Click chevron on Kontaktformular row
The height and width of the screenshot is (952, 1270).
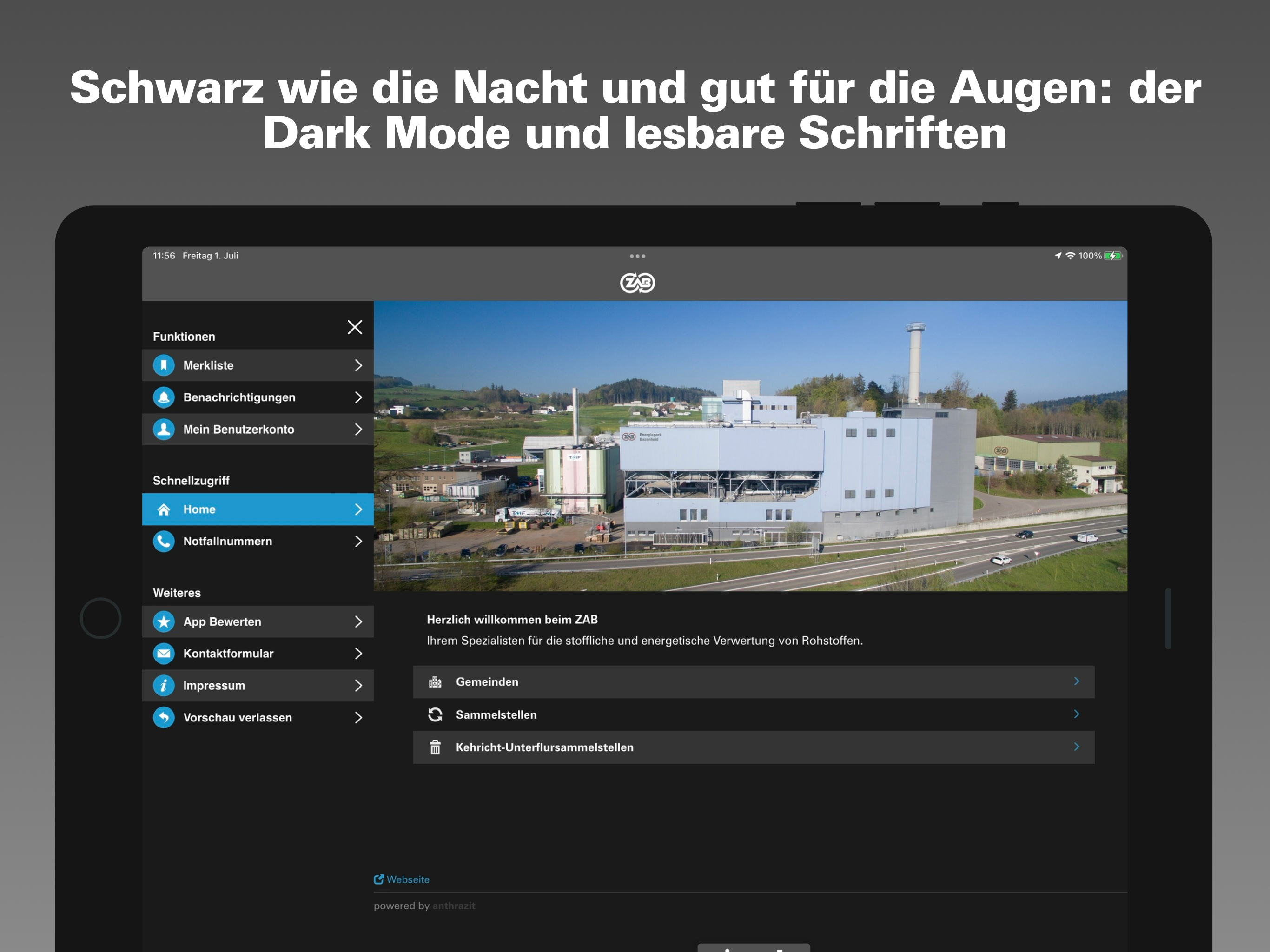[x=358, y=654]
